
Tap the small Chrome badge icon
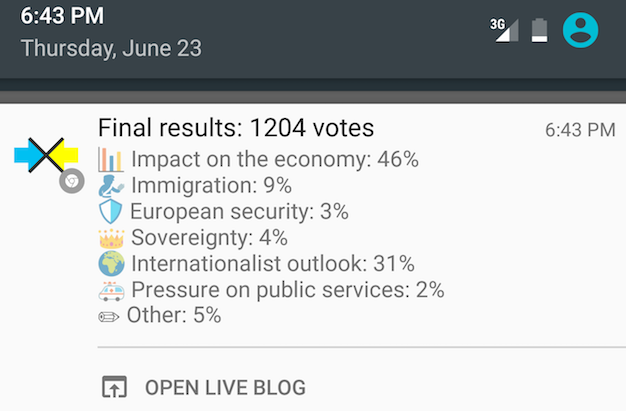click(70, 181)
